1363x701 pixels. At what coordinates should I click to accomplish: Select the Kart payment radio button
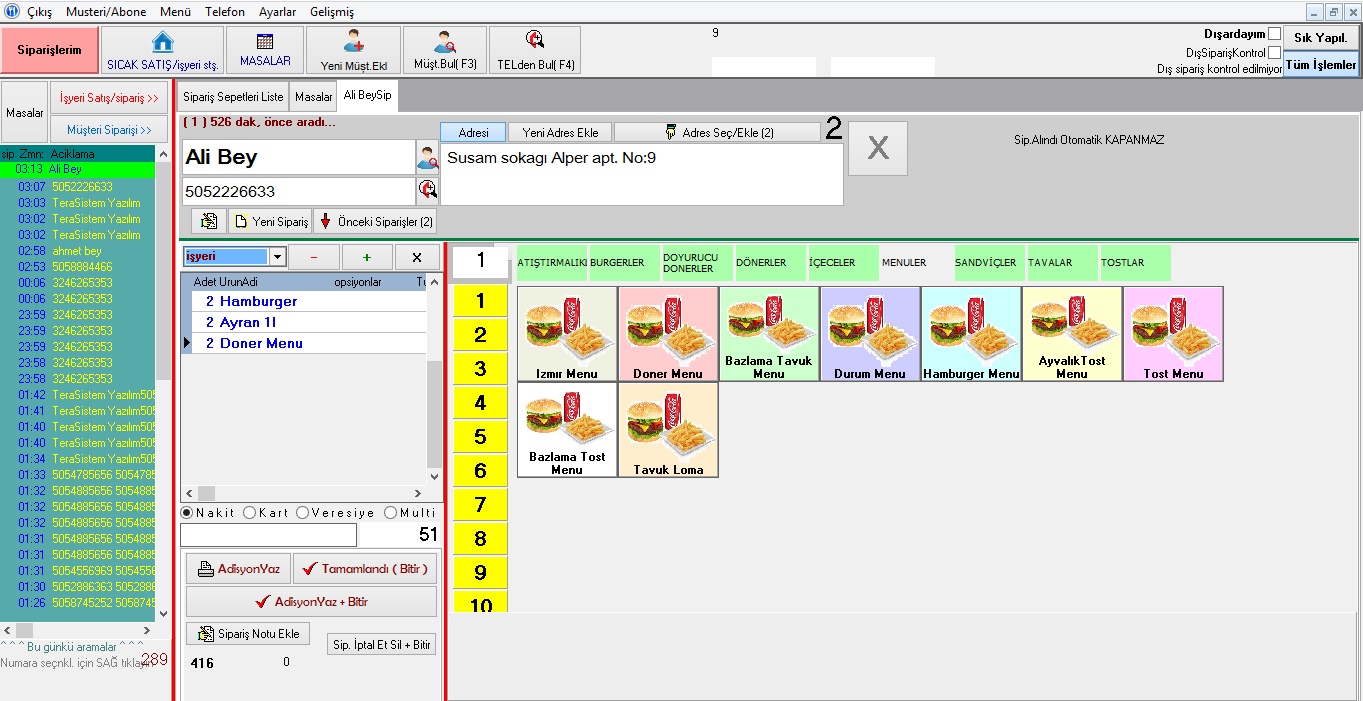pyautogui.click(x=249, y=513)
